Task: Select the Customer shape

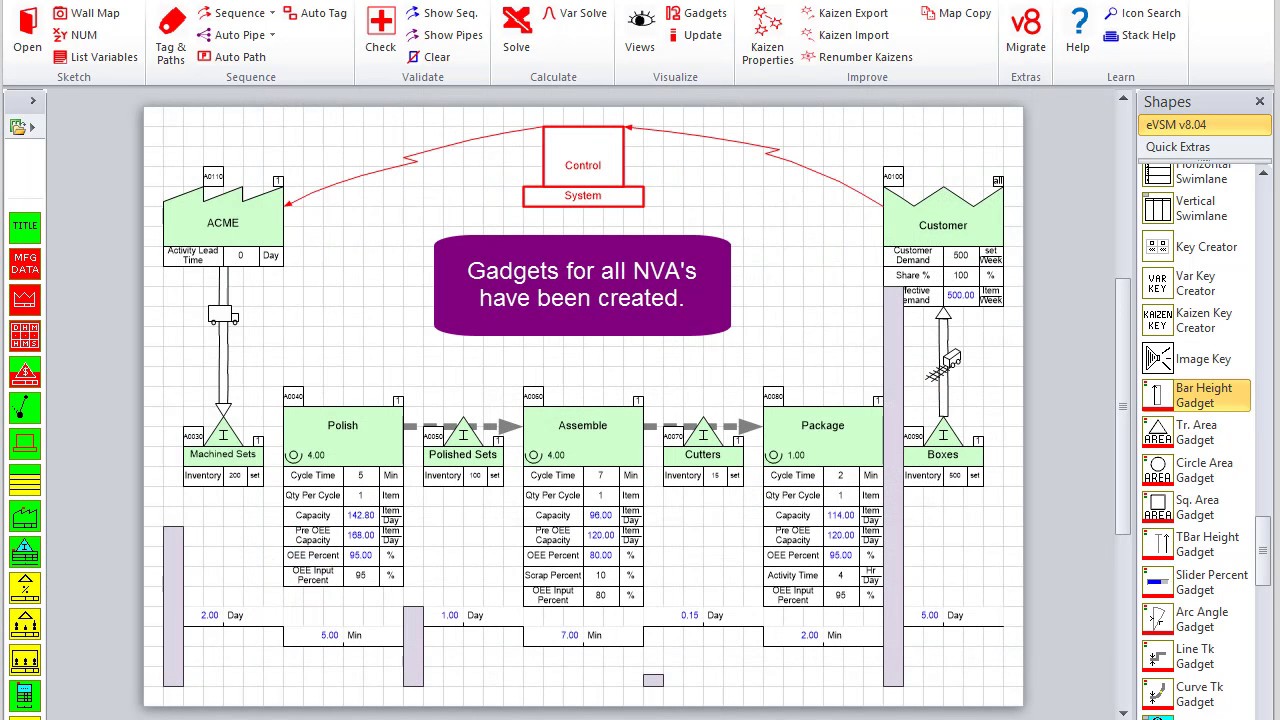Action: [943, 216]
